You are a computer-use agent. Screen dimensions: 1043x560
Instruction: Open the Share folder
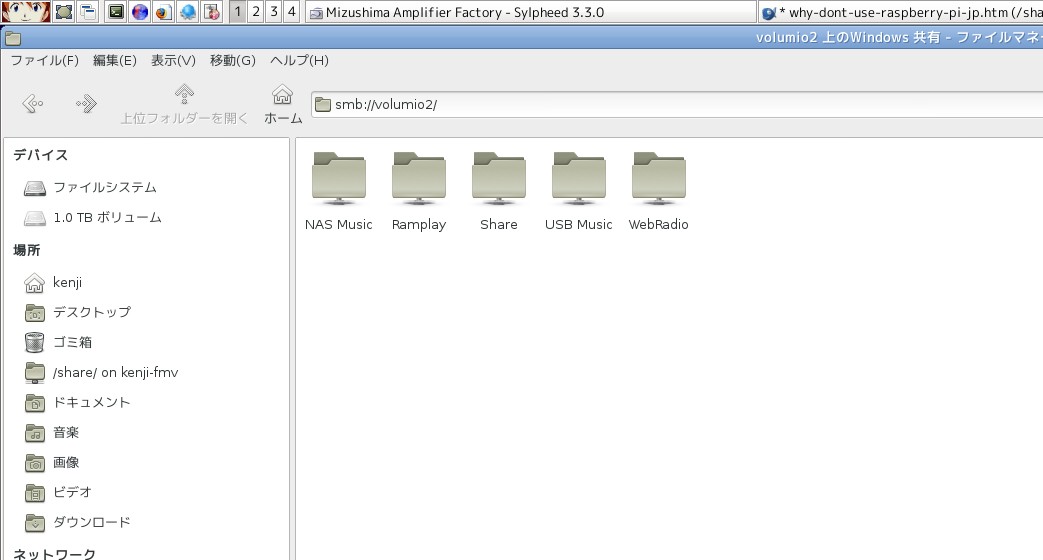click(498, 180)
